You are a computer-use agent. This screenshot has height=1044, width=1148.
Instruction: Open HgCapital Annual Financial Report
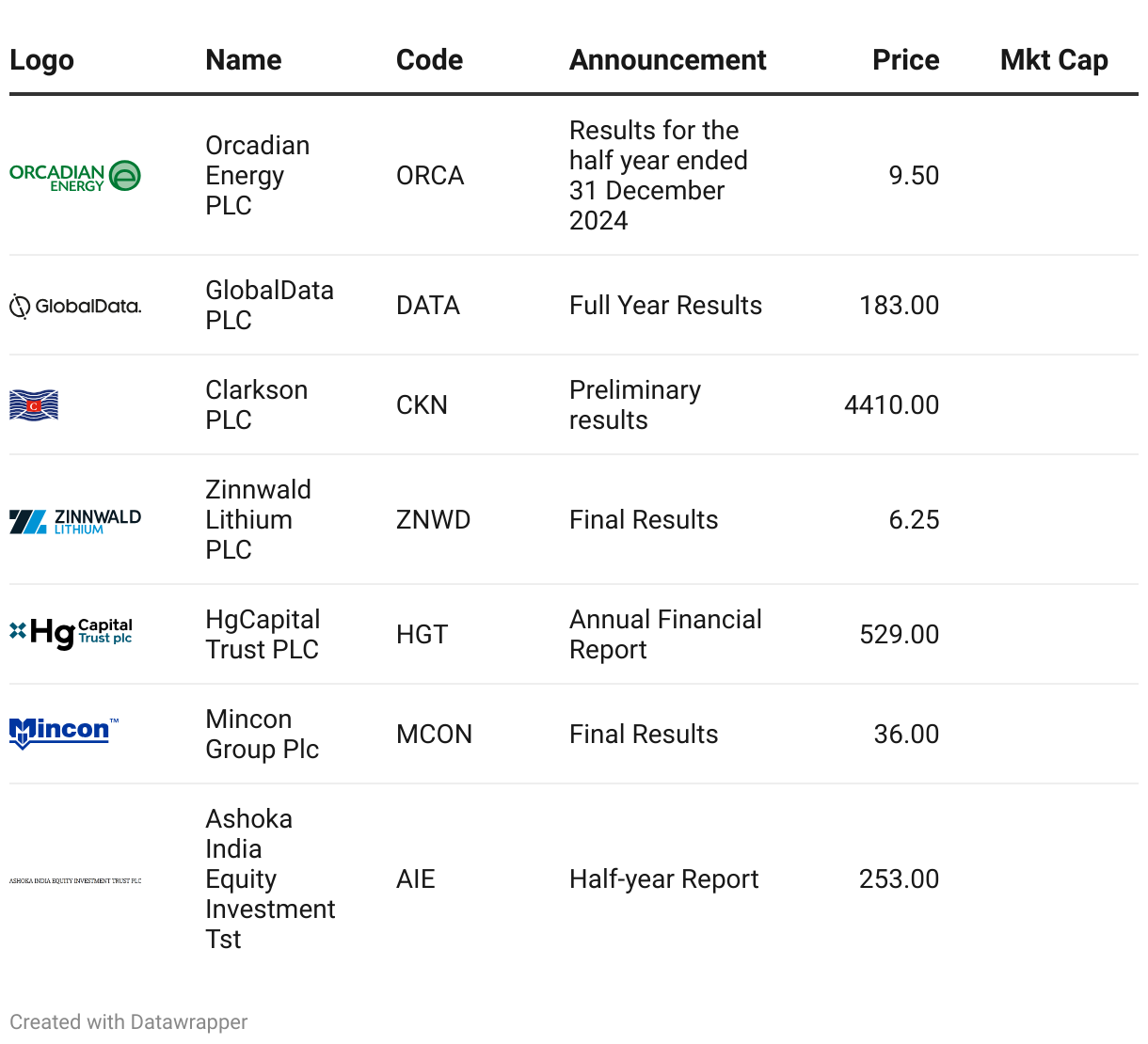[x=664, y=635]
